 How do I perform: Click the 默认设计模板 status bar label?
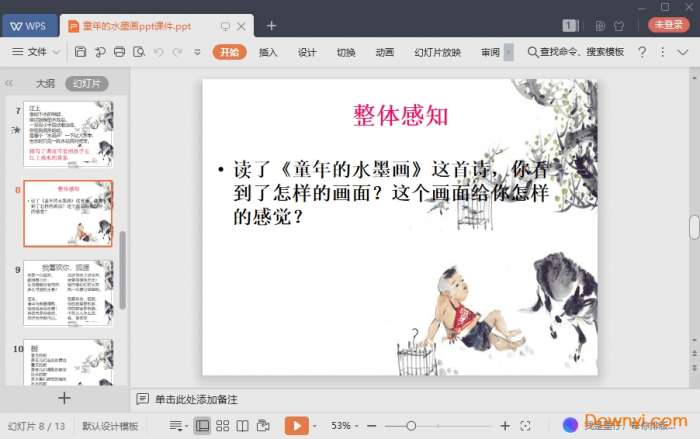tap(110, 426)
